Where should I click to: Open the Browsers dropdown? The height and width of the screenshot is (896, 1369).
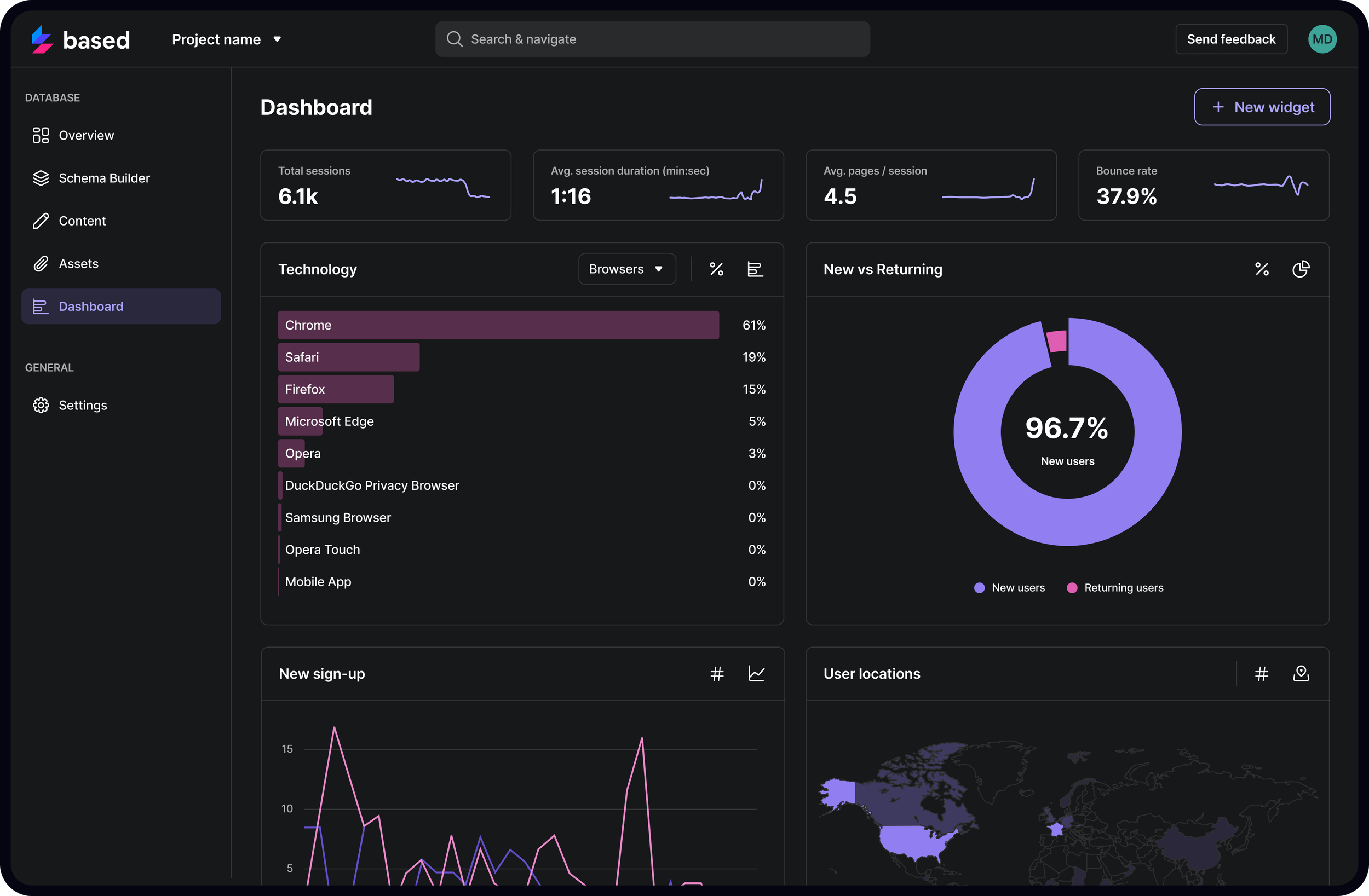click(x=626, y=269)
